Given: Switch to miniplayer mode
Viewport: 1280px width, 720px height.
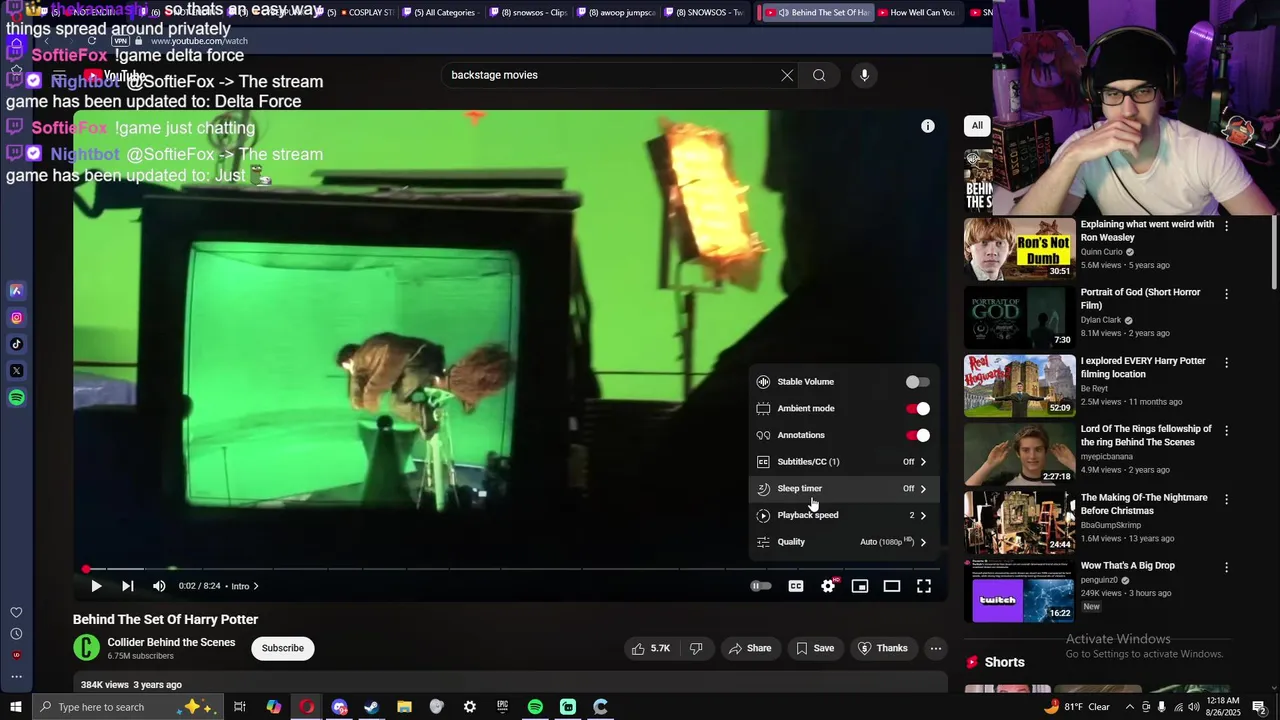Looking at the screenshot, I should point(860,586).
